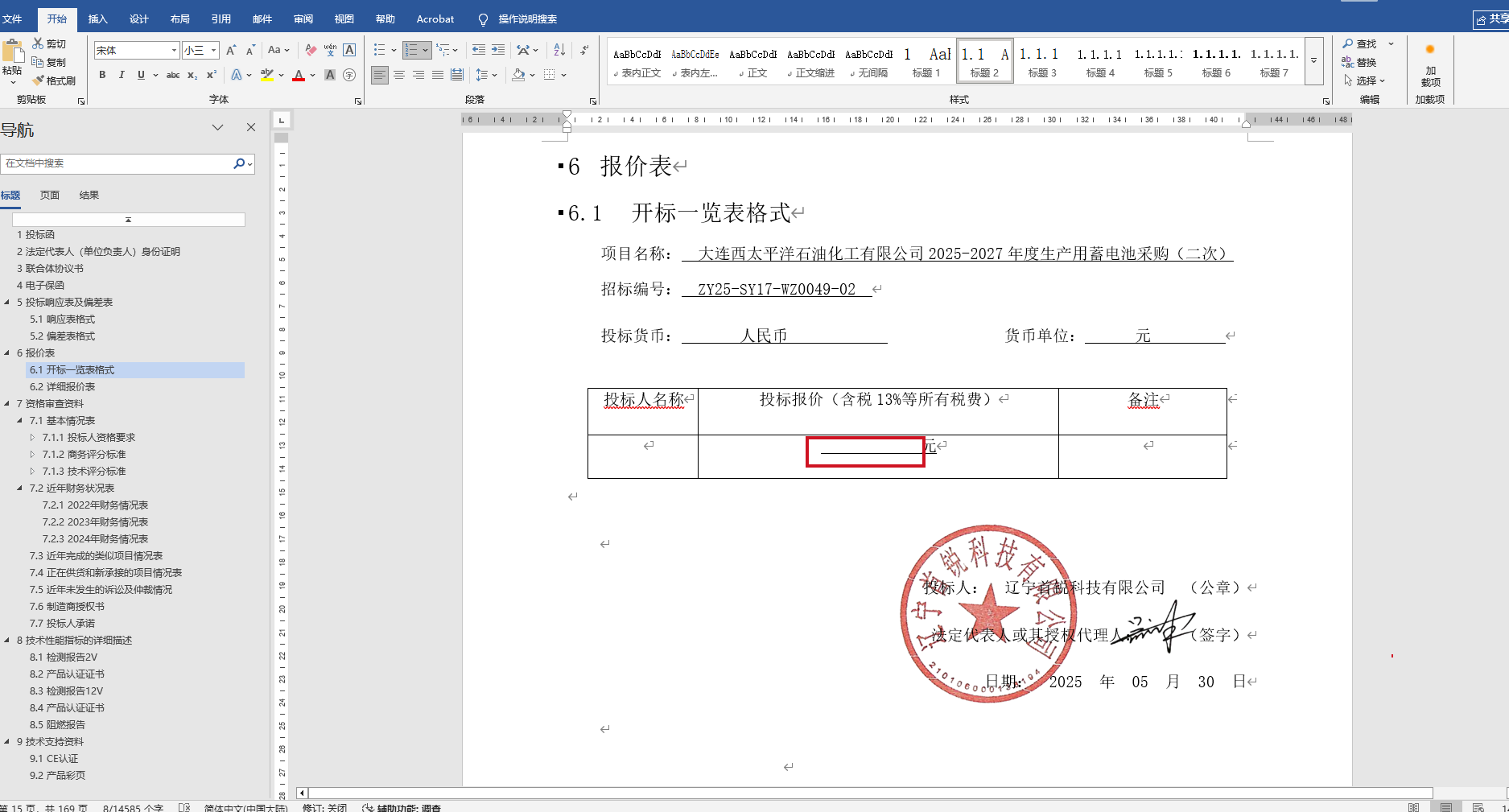Switch navigation pane to 结果 tab
1509x812 pixels.
[x=89, y=196]
